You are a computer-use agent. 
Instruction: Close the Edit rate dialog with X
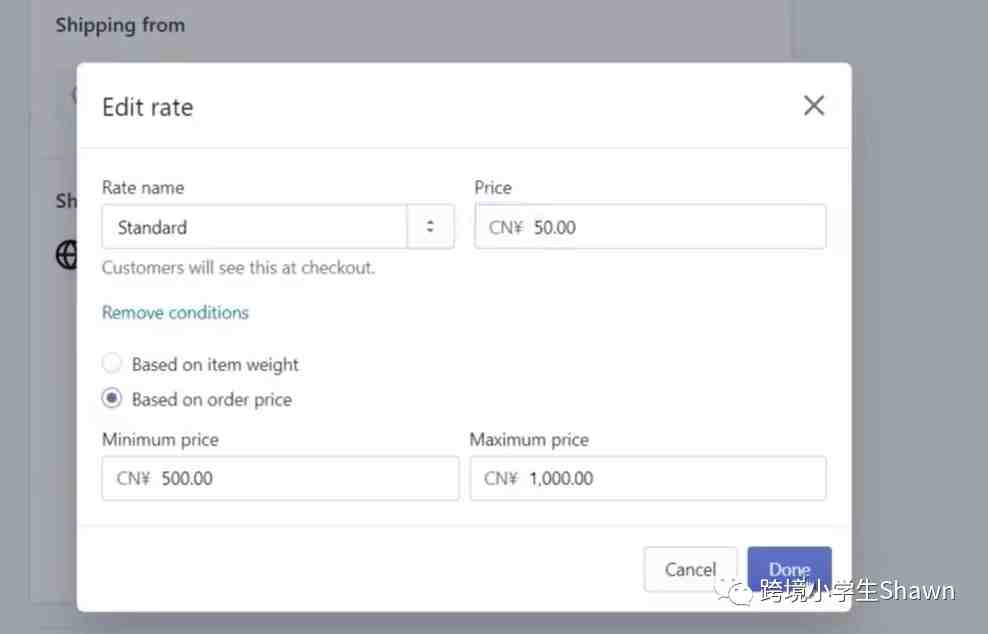pos(814,106)
